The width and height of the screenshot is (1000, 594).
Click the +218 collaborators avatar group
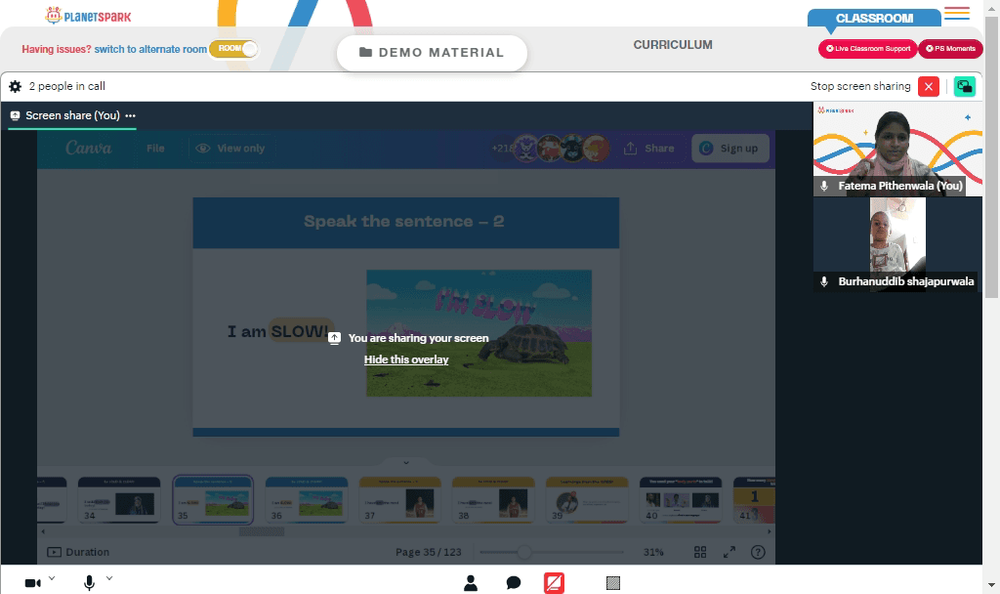(x=550, y=148)
